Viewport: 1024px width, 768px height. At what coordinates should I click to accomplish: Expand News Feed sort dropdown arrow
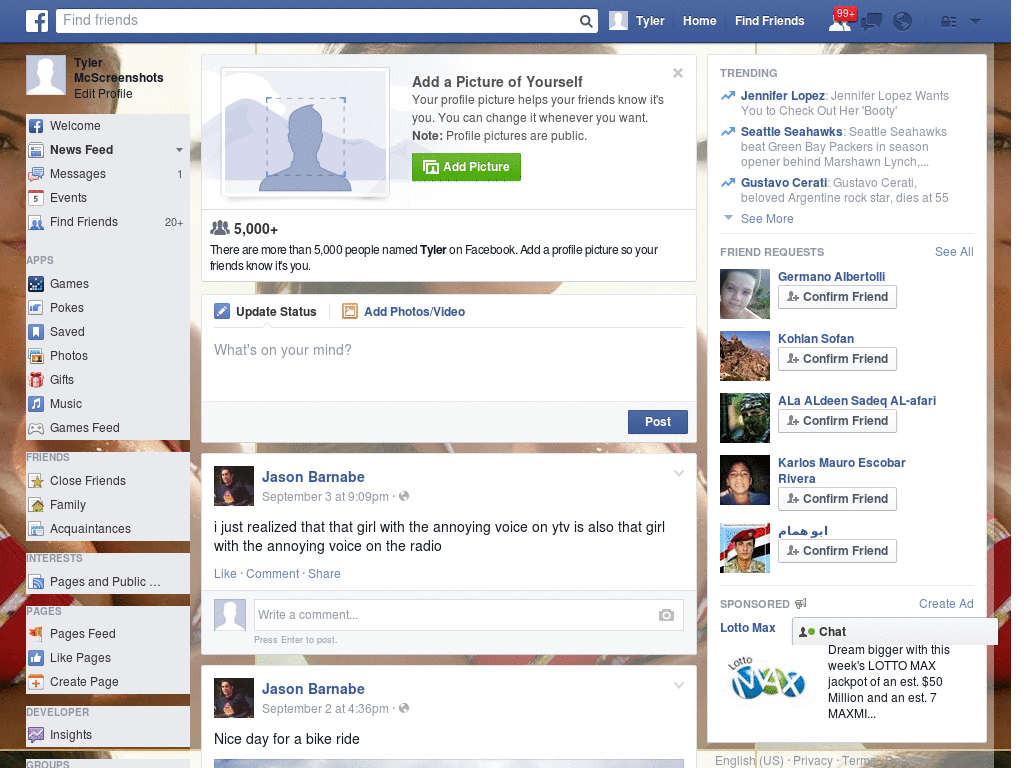(179, 150)
